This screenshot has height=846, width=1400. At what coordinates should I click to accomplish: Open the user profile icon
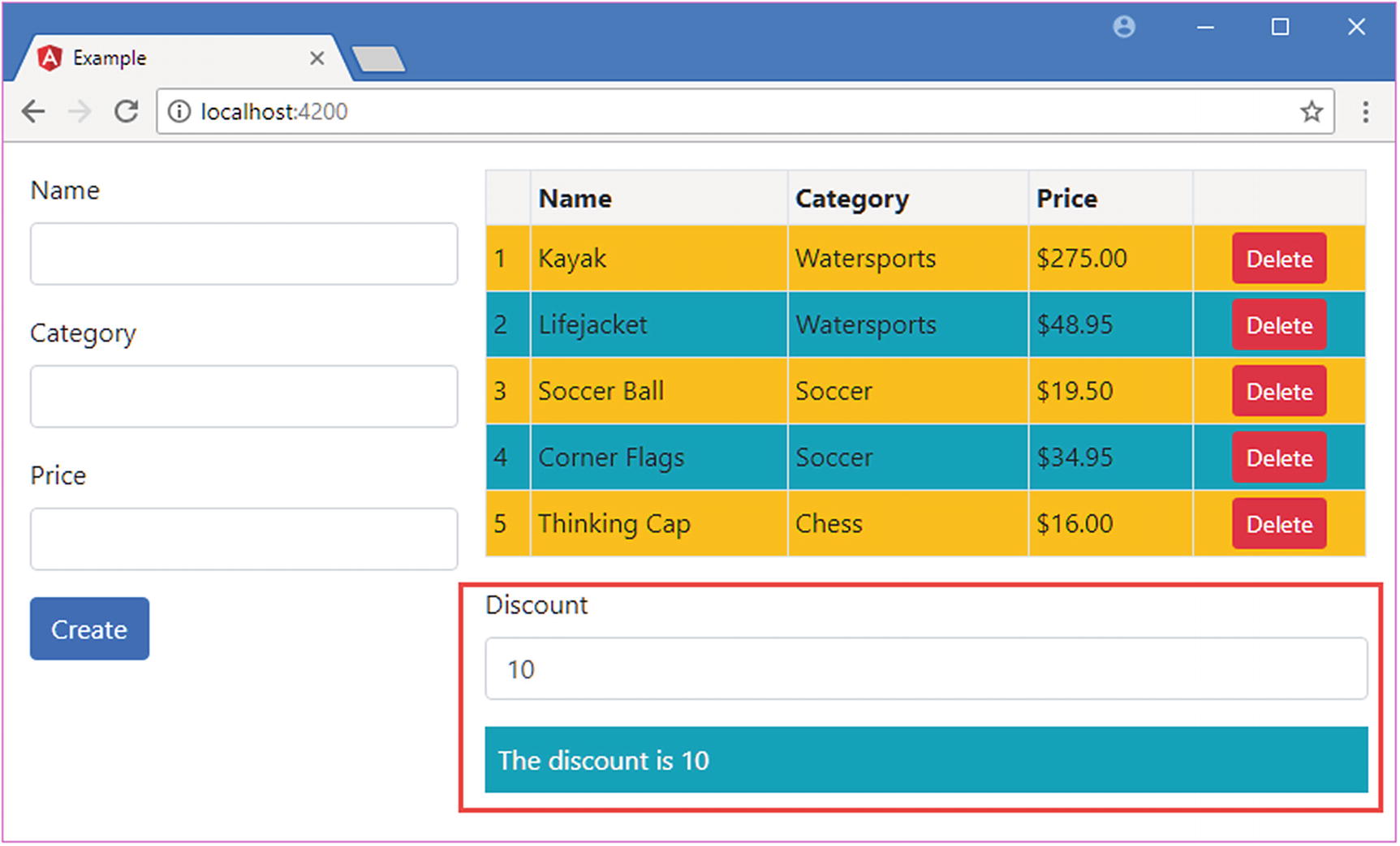pos(1124,28)
